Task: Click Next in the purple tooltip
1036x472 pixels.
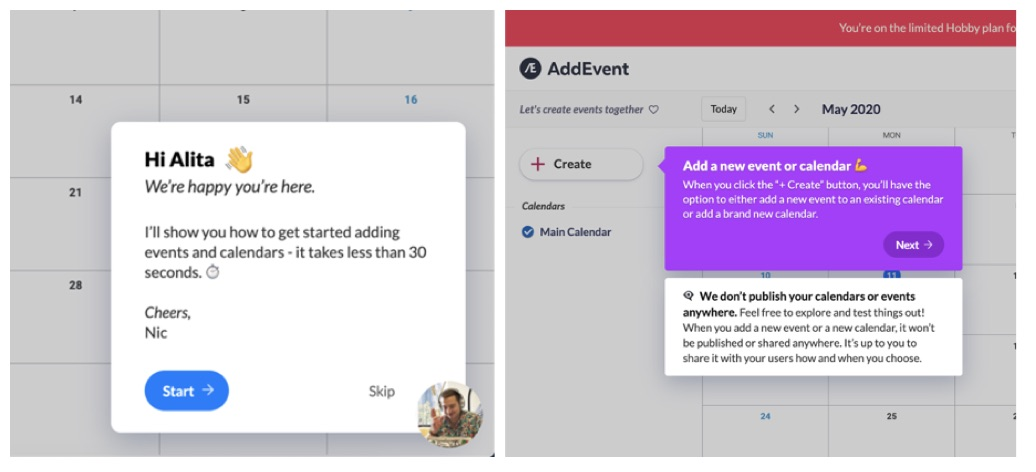Action: [913, 245]
